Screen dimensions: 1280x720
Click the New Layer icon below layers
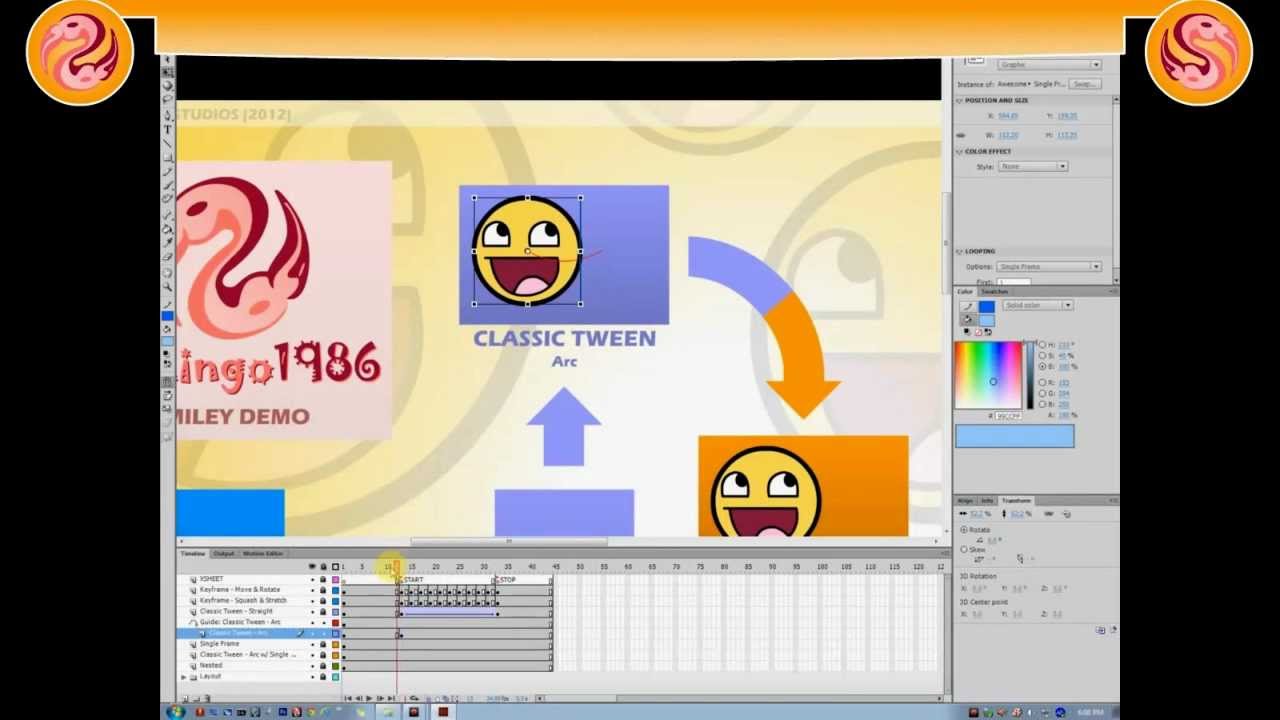[x=184, y=698]
